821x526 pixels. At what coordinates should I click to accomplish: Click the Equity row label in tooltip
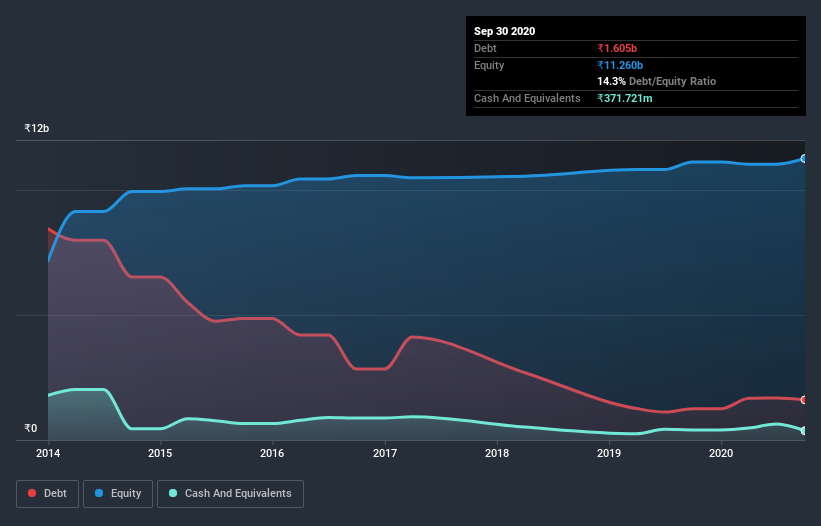(x=489, y=65)
